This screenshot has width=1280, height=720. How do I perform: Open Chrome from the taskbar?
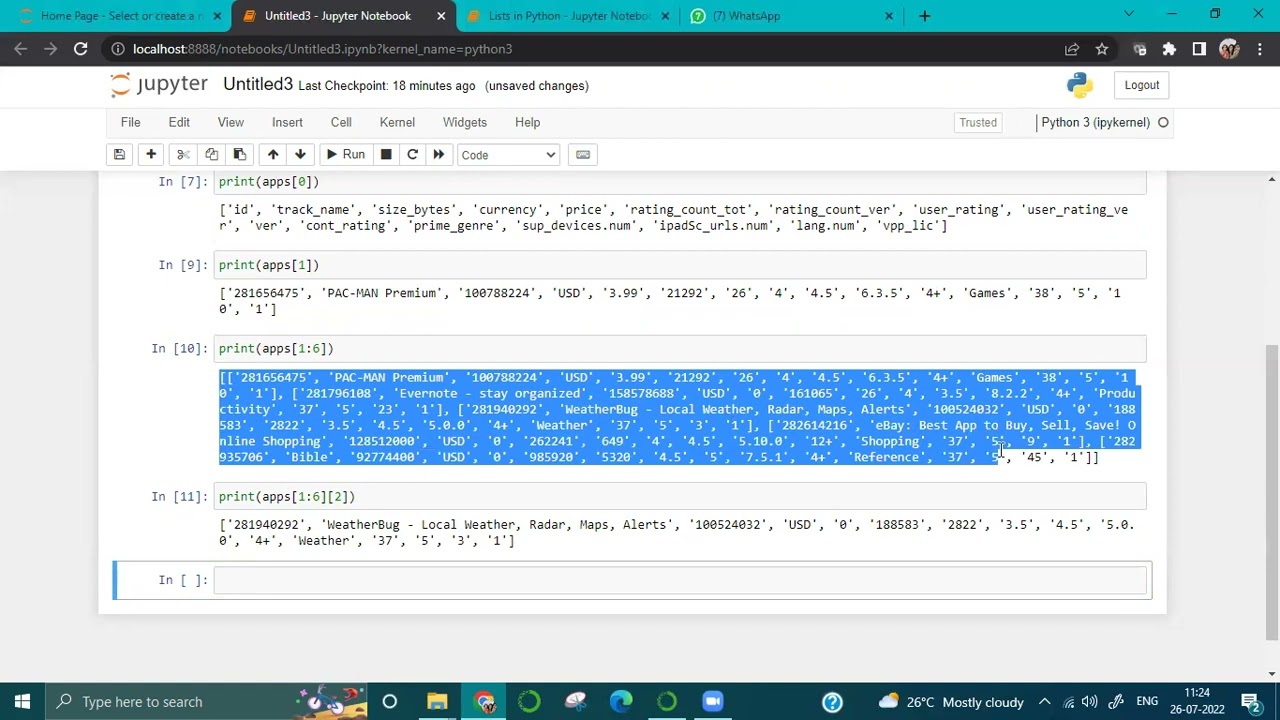[484, 701]
